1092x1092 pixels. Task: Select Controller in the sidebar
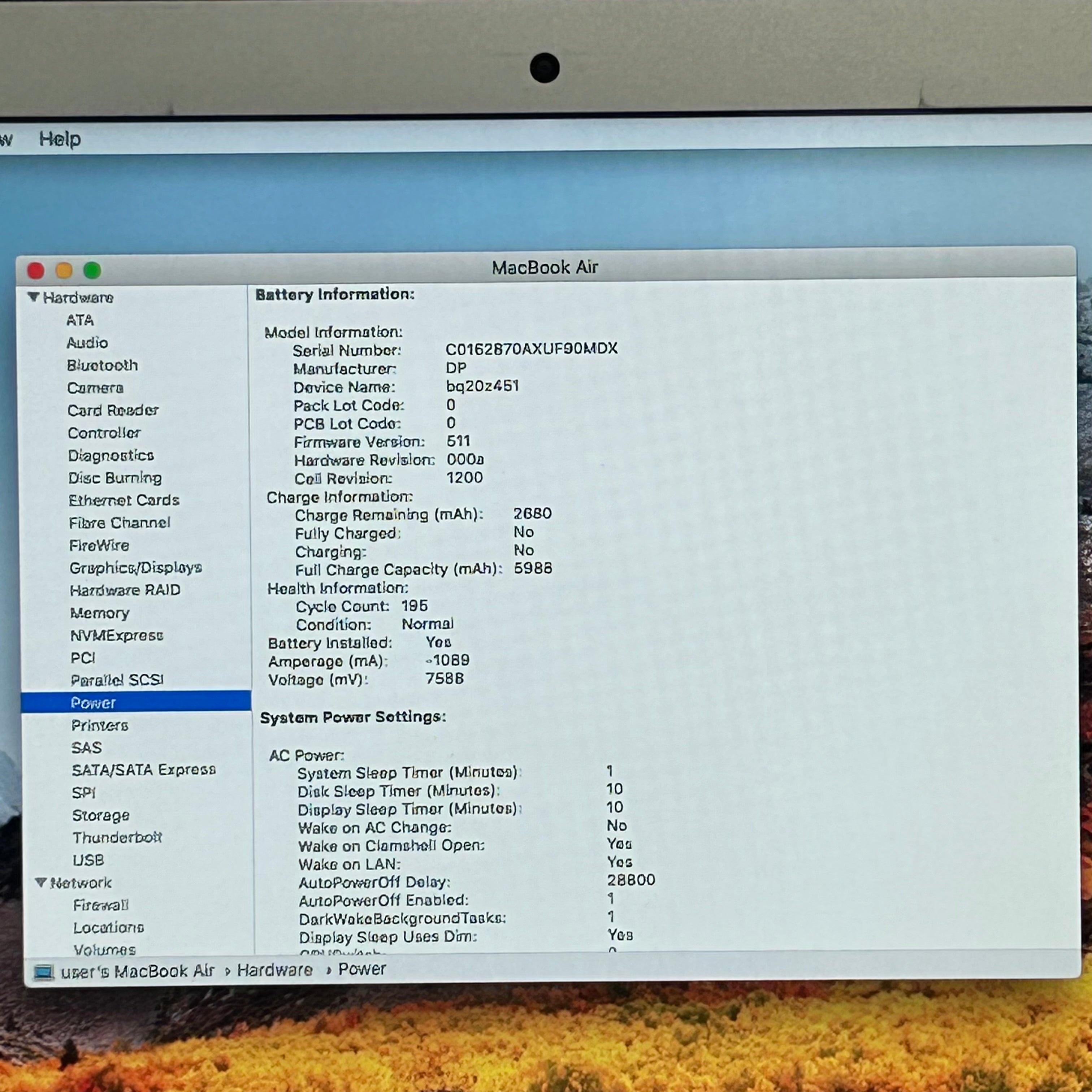[104, 433]
